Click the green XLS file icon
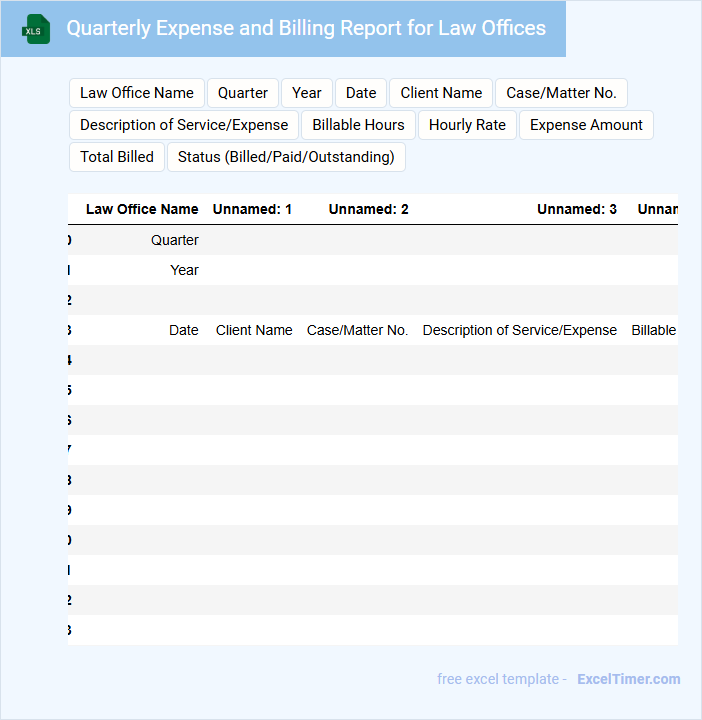Viewport: 702px width, 720px height. [x=36, y=29]
